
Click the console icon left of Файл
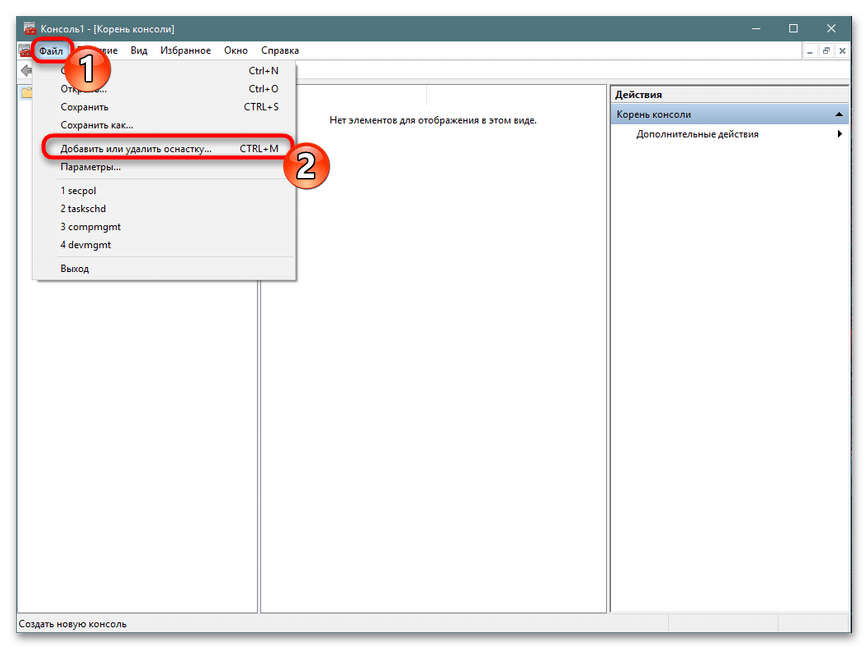coord(25,50)
